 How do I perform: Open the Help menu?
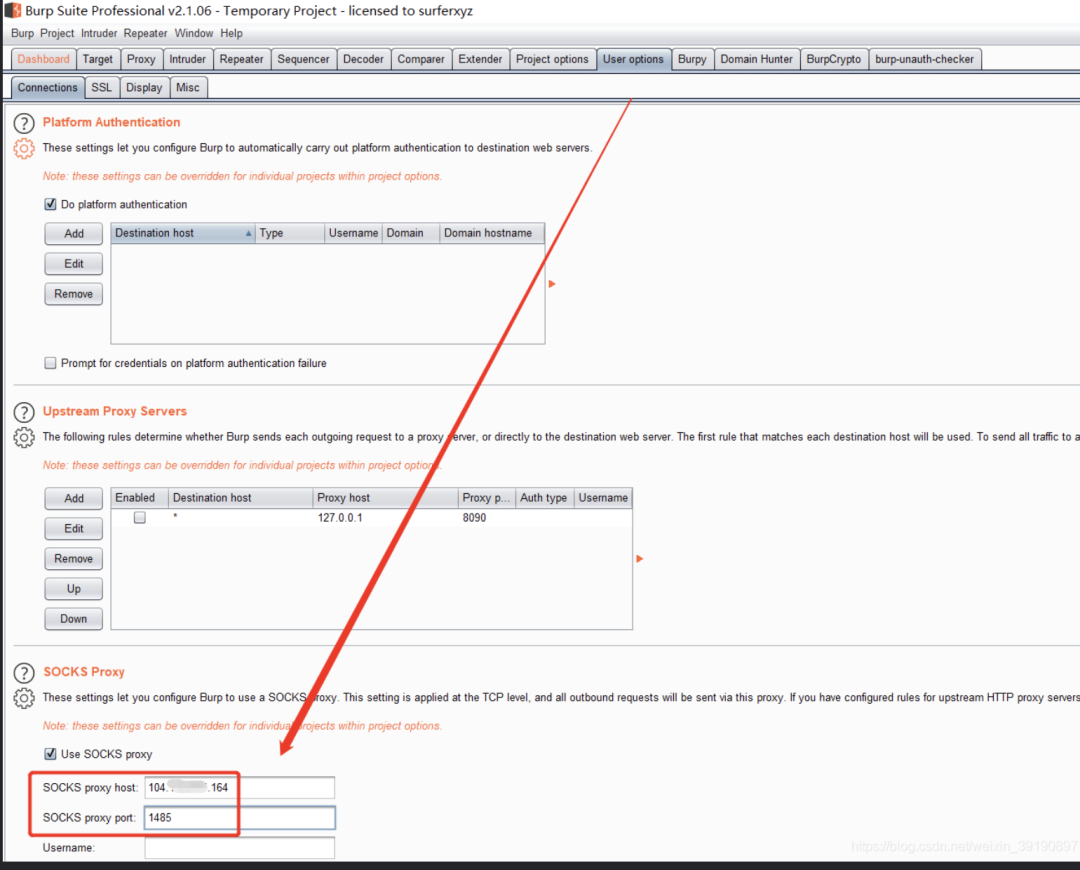click(231, 33)
